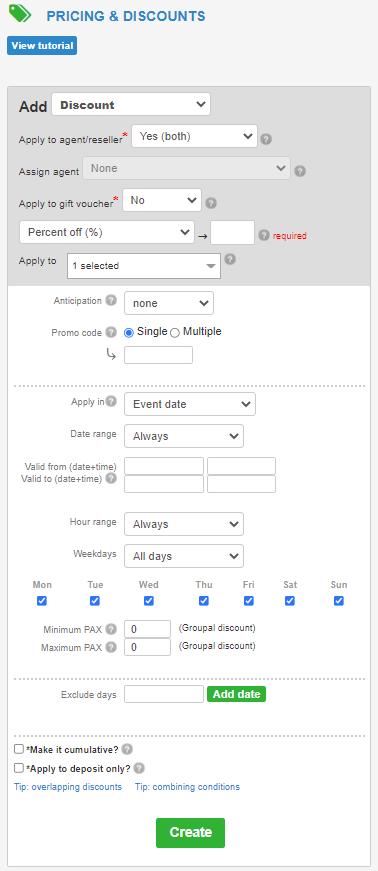Open the Apply in Event date dropdown
Viewport: 378px width, 871px height.
pos(190,404)
